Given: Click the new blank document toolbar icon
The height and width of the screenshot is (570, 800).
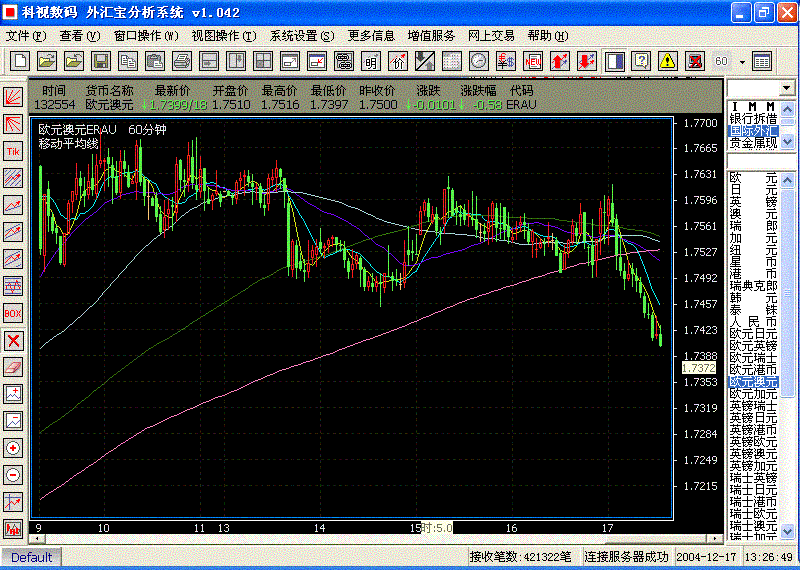Looking at the screenshot, I should tap(20, 61).
